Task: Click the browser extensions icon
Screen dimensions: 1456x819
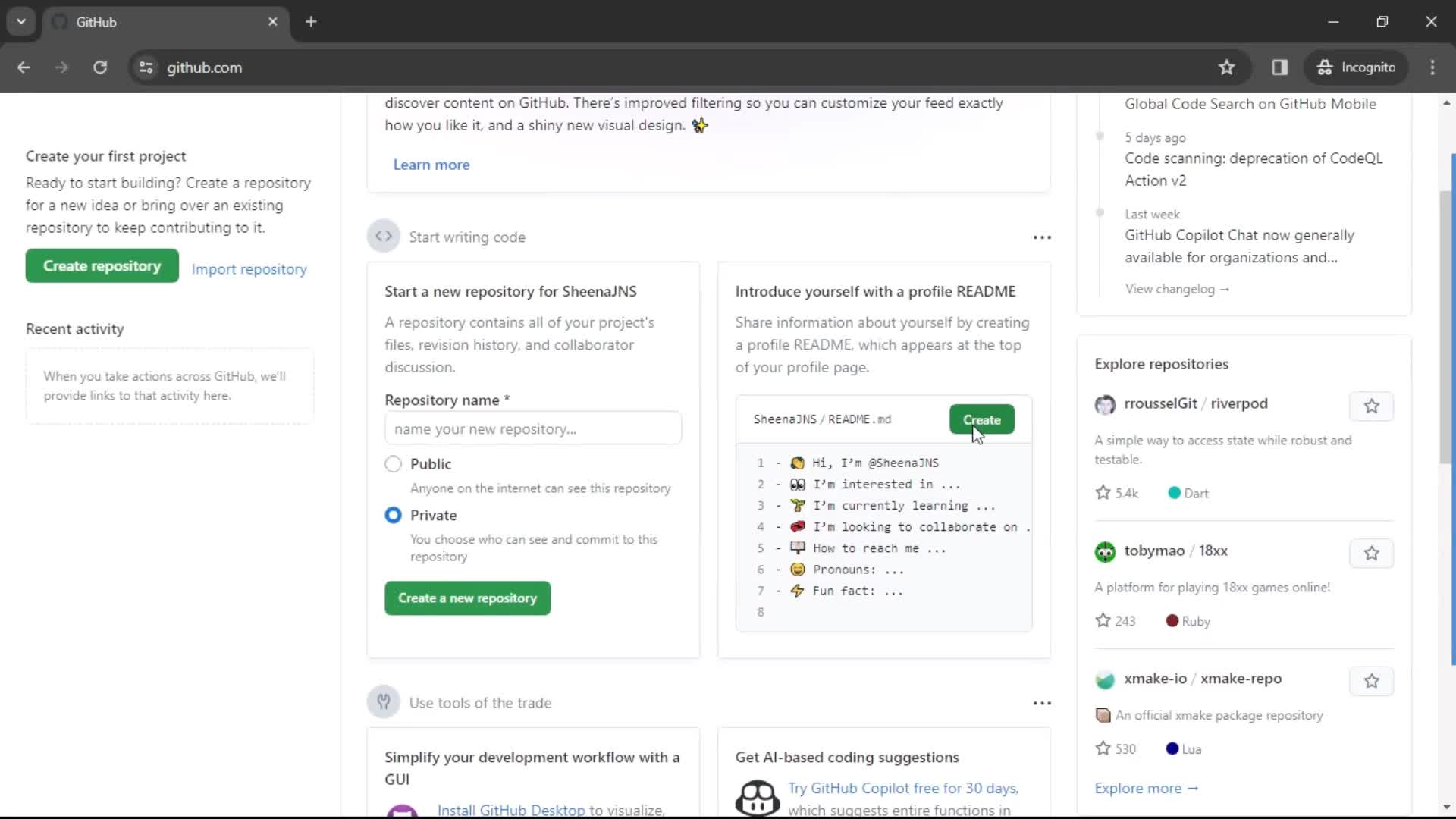Action: click(x=1281, y=67)
